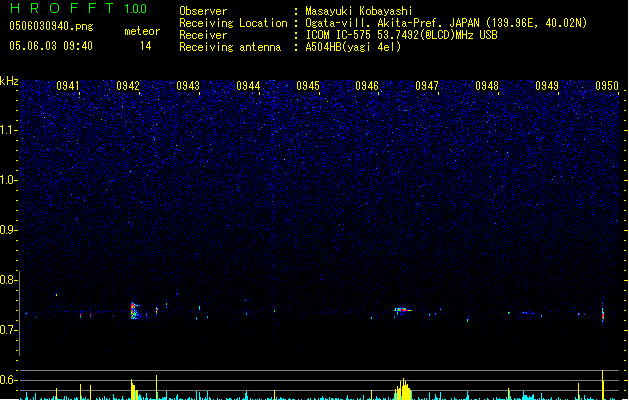Click the 0.7 kHz axis label
The height and width of the screenshot is (400, 629).
pyautogui.click(x=8, y=330)
